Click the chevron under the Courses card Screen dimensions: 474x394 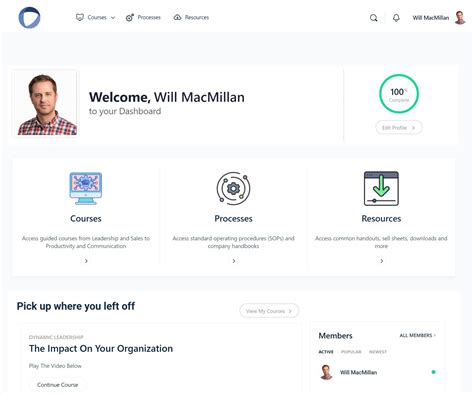pos(86,261)
